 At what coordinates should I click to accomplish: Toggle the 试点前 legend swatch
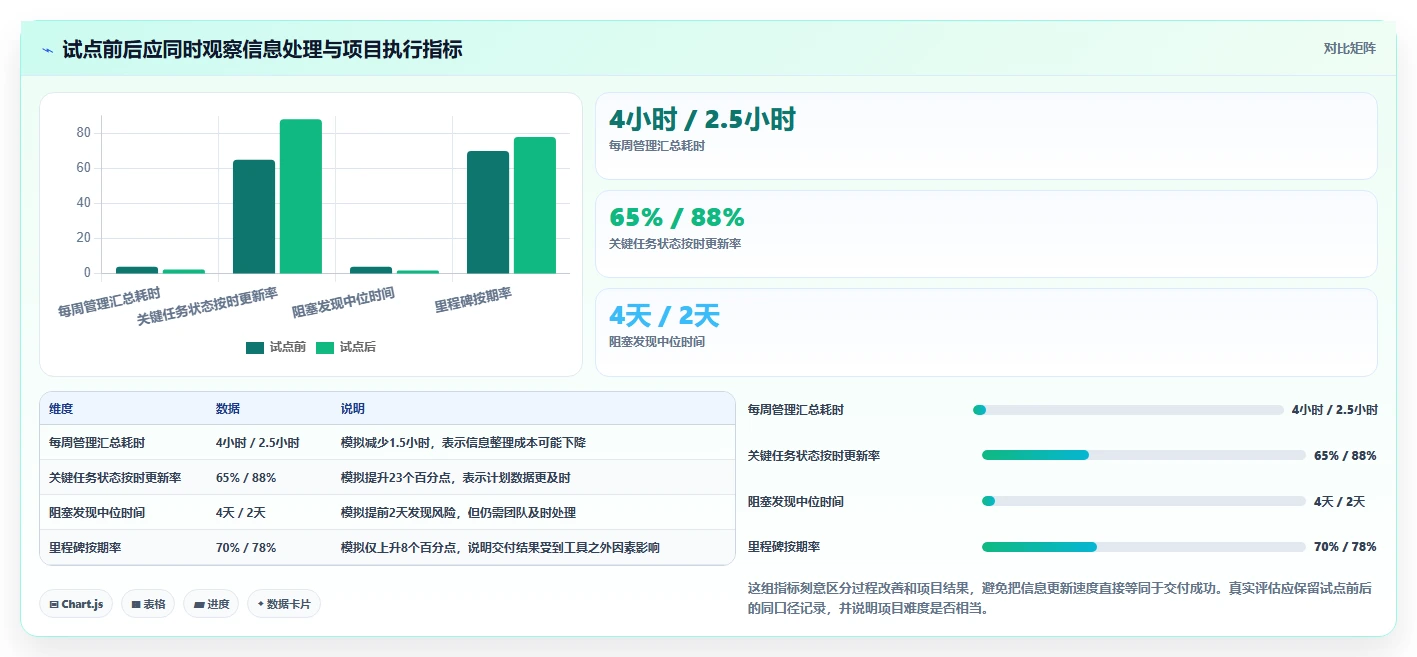(255, 348)
